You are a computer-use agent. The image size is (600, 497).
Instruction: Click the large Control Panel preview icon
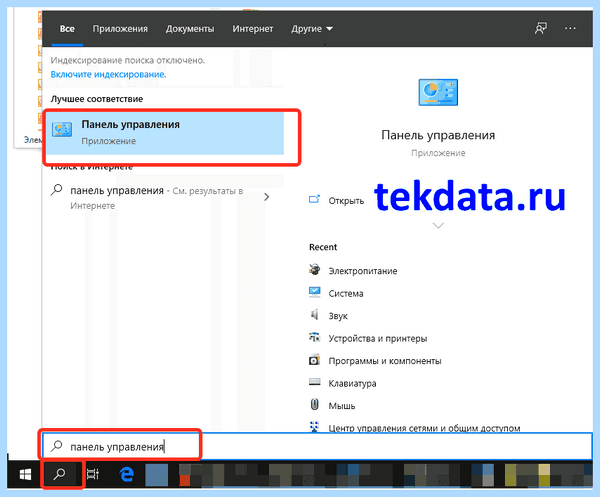coord(438,92)
